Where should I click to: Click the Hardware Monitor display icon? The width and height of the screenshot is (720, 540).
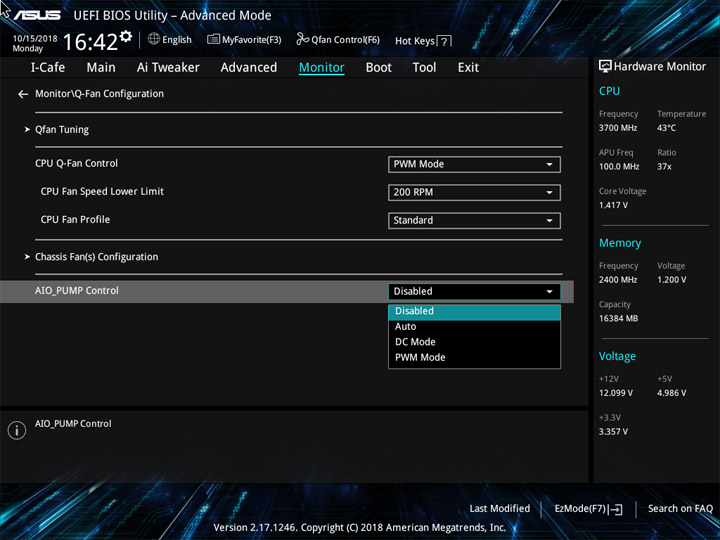click(605, 66)
